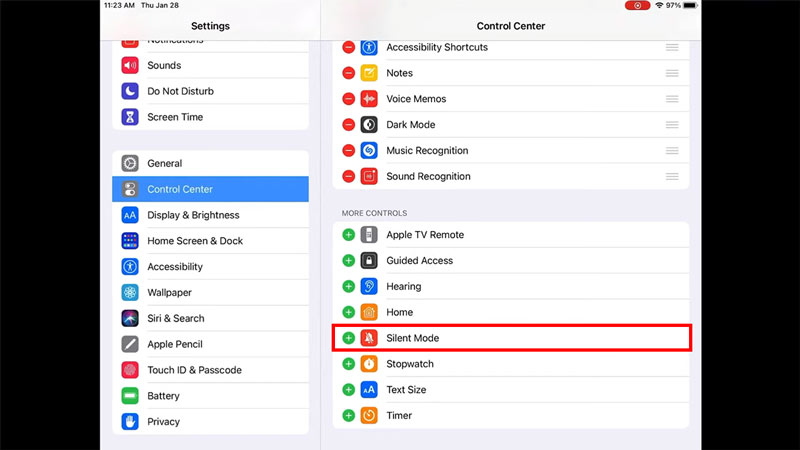
Task: Add Timer with green plus button
Action: click(348, 415)
